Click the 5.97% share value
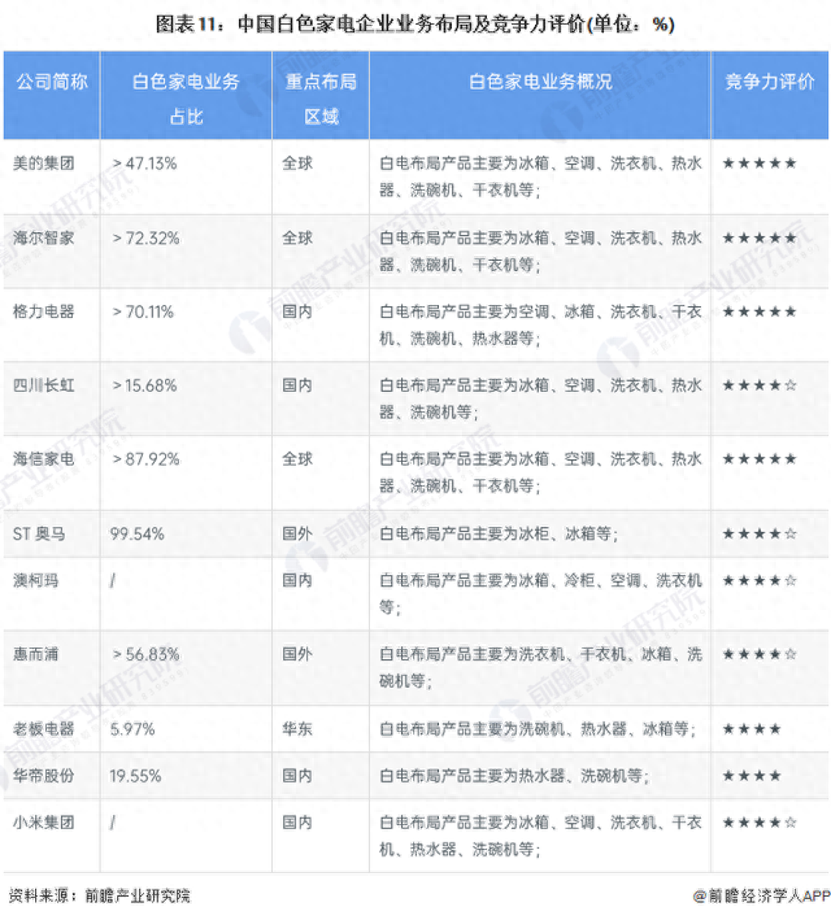This screenshot has height=920, width=832. [133, 729]
